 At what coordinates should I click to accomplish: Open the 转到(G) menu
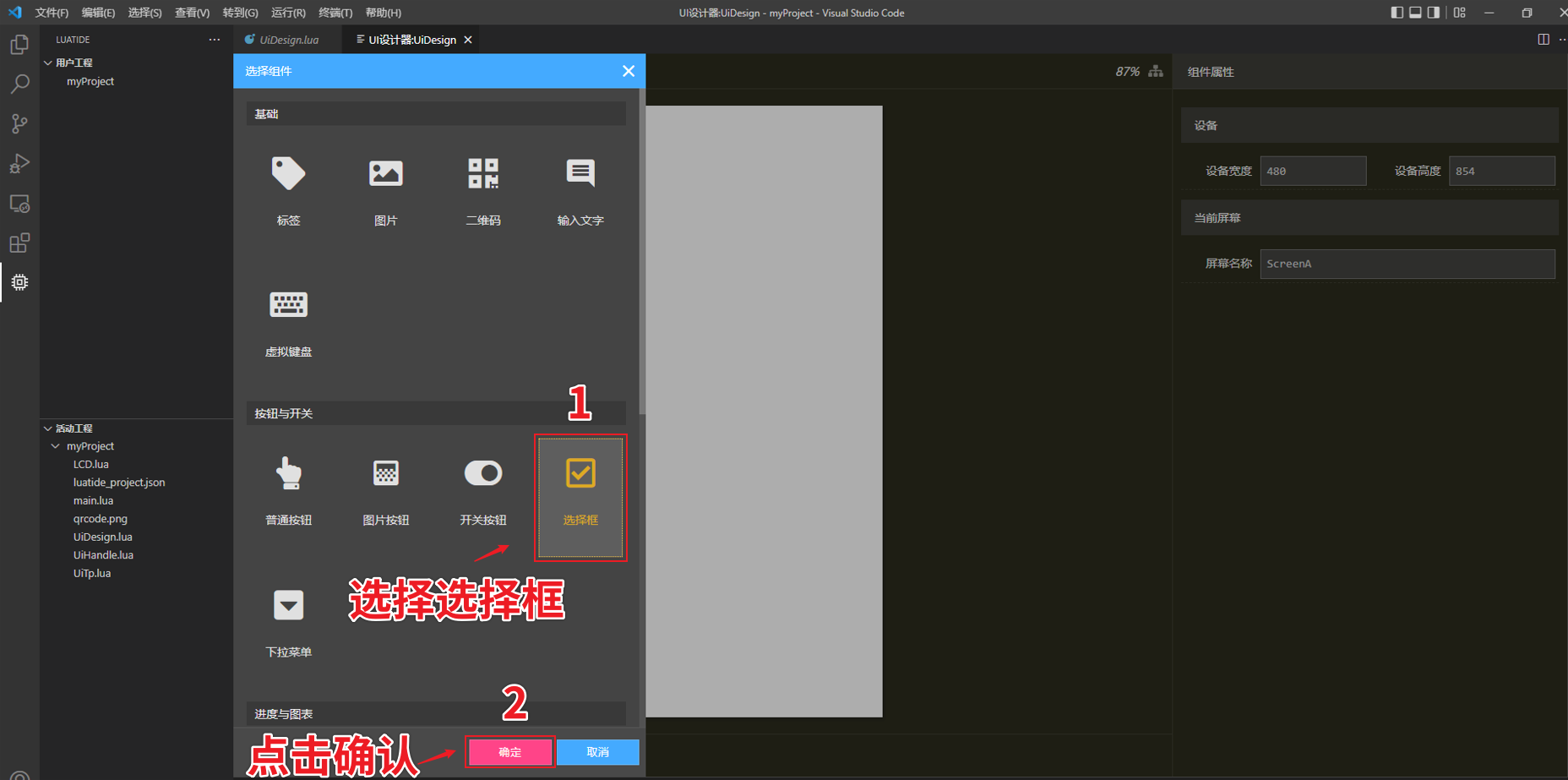point(240,13)
